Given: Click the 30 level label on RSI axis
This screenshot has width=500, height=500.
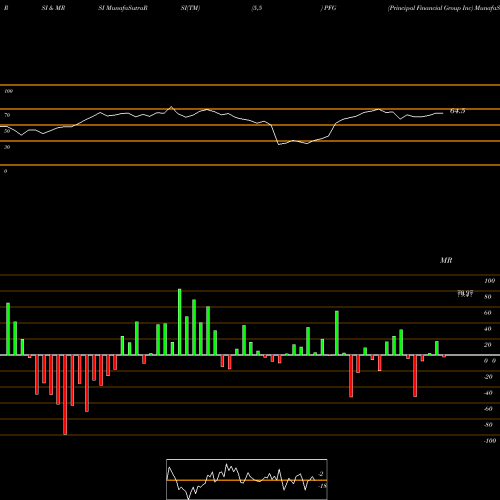Looking at the screenshot, I should 7,147.
